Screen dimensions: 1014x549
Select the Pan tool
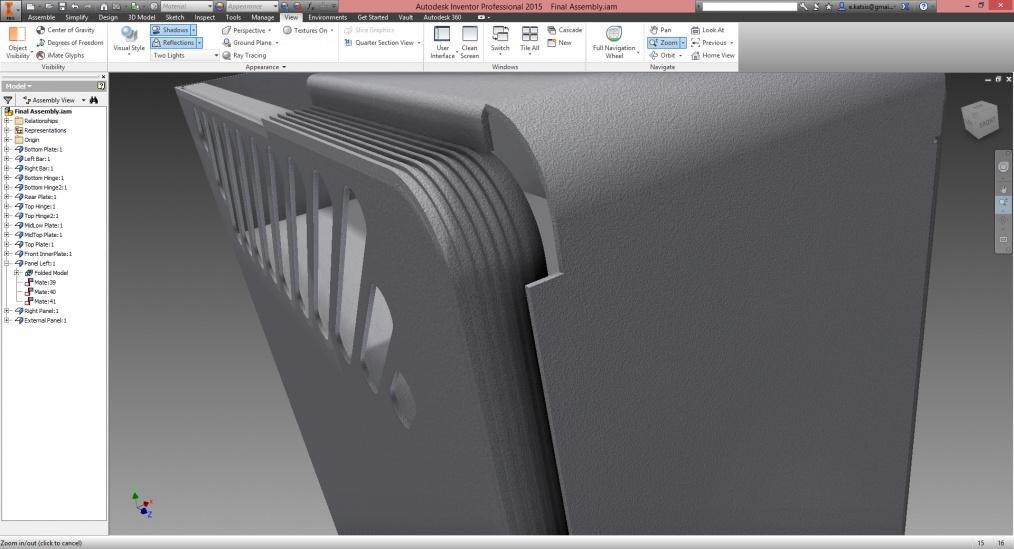tap(660, 30)
